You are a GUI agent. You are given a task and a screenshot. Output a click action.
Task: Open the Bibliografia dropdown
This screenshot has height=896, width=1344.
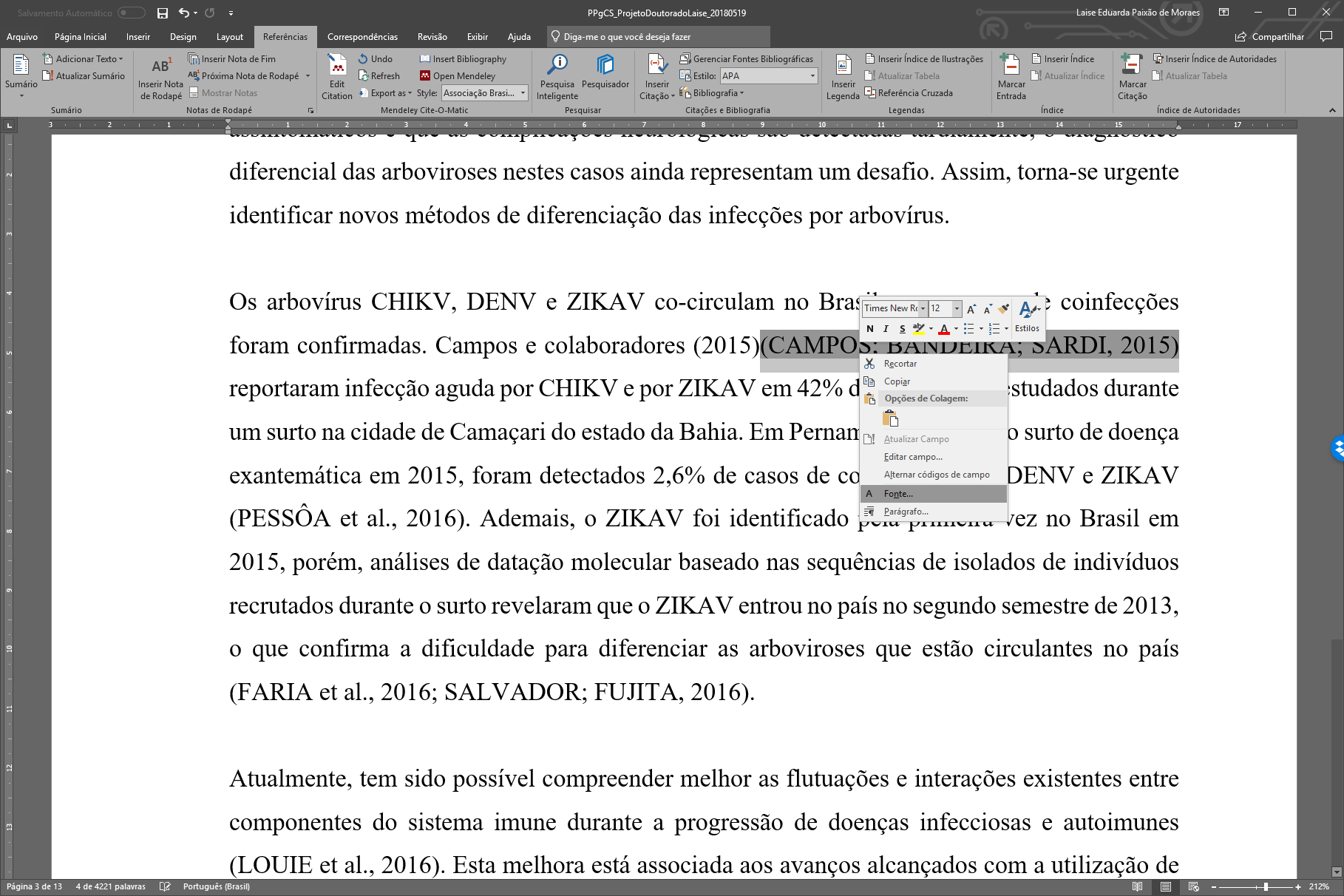coord(713,93)
